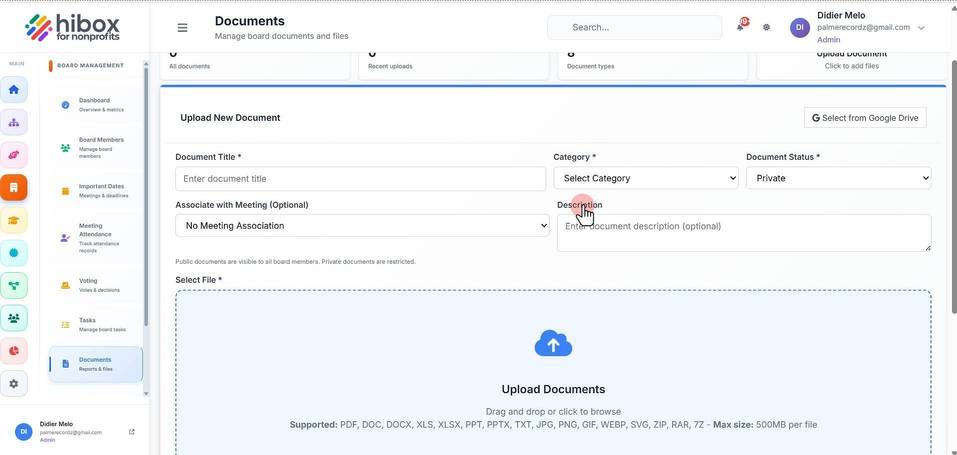957x455 pixels.
Task: Click the external-link icon beside Didier Melo in sidebar
Action: click(x=132, y=432)
